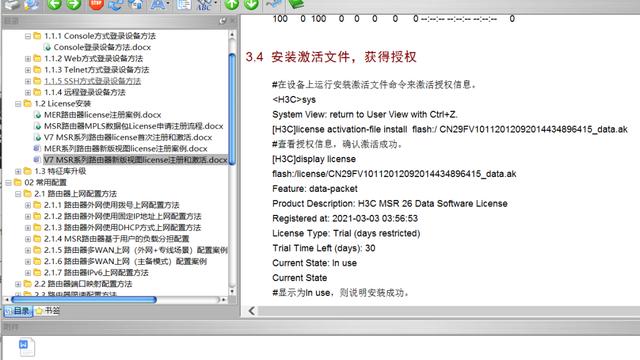
Task: Select V7 MSR系列路由器新版视图license注册和激活.docx
Action: pyautogui.click(x=136, y=160)
